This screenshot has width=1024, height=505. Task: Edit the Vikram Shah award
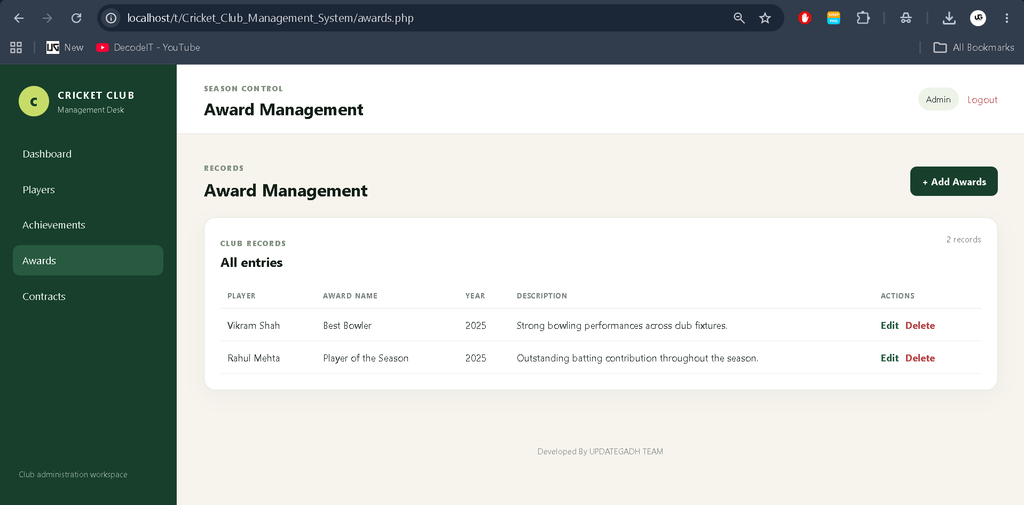click(x=889, y=325)
